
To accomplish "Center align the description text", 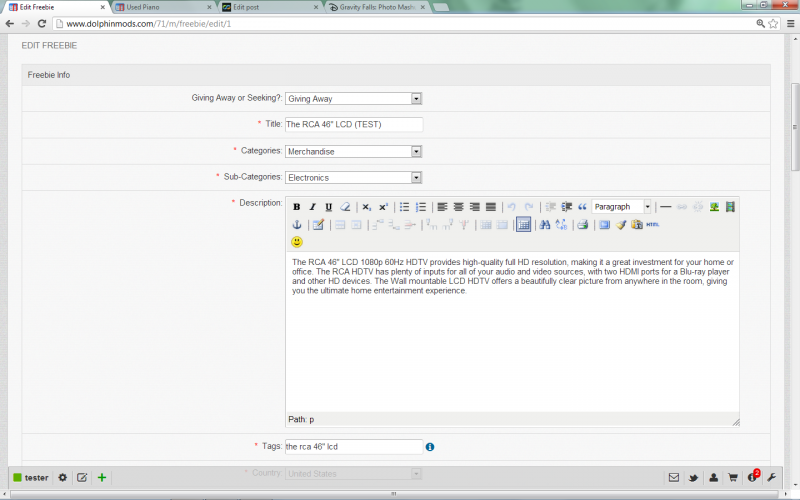I will click(459, 207).
